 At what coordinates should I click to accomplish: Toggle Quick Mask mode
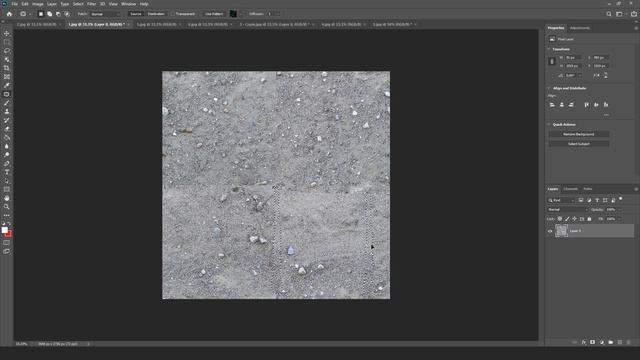tap(7, 242)
